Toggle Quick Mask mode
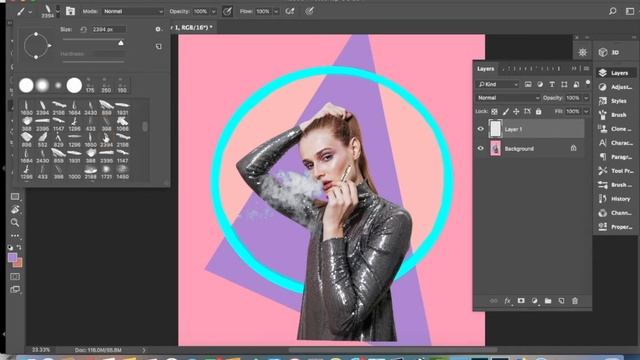This screenshot has width=640, height=360. [15, 277]
